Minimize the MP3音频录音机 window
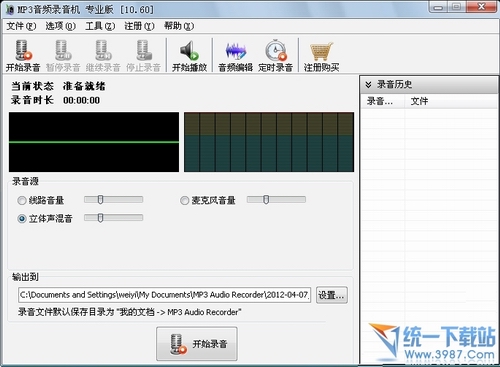The image size is (500, 367). pos(439,7)
